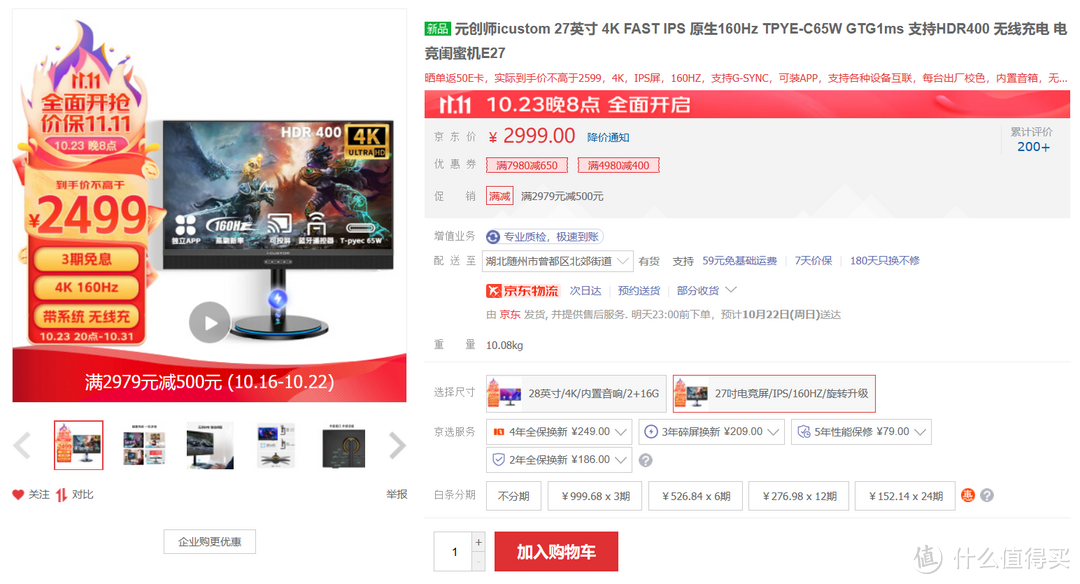Click the 满2979元减500元 promotion text
The image size is (1080, 584).
click(x=562, y=196)
